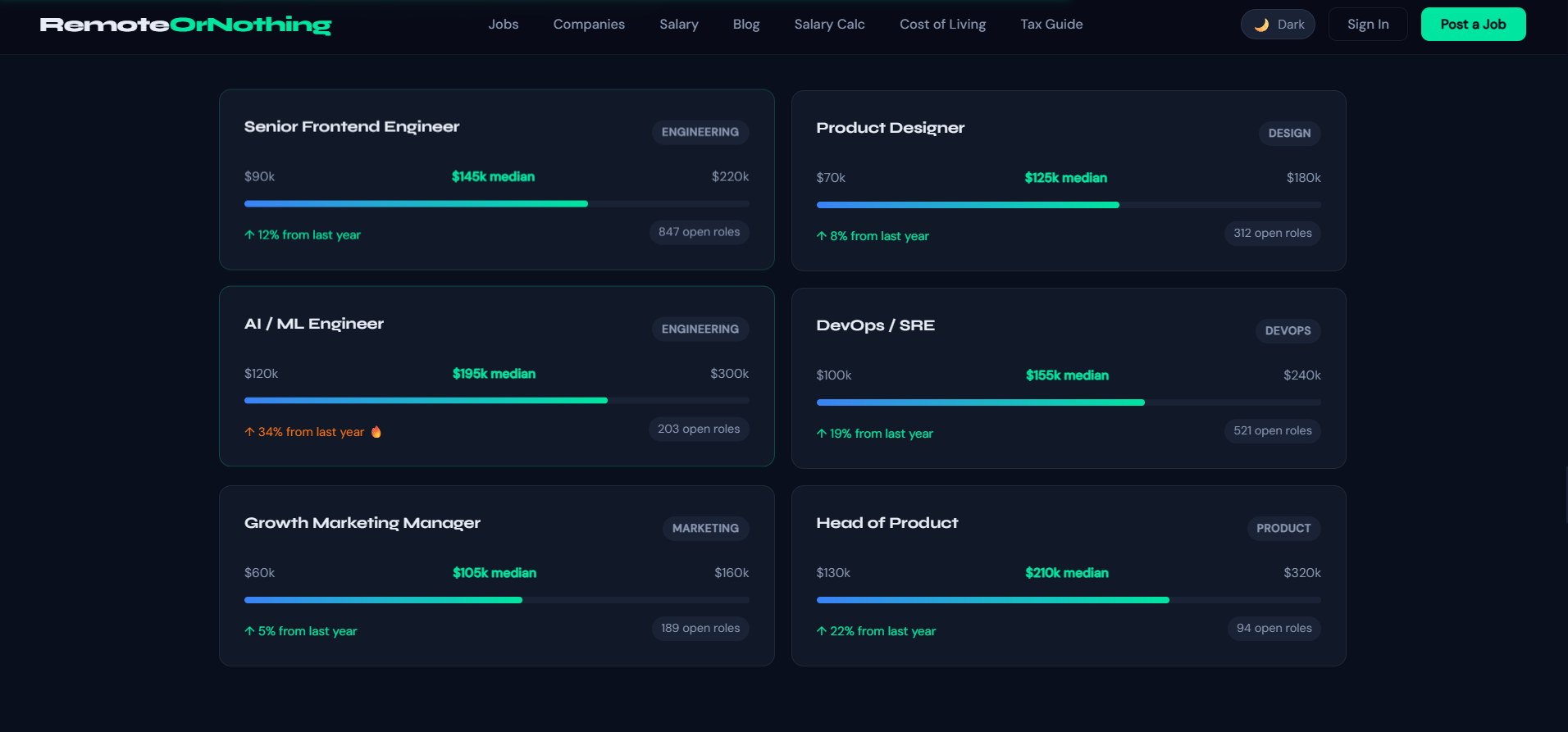The height and width of the screenshot is (732, 1568).
Task: Click the $155k median label
Action: point(1067,375)
